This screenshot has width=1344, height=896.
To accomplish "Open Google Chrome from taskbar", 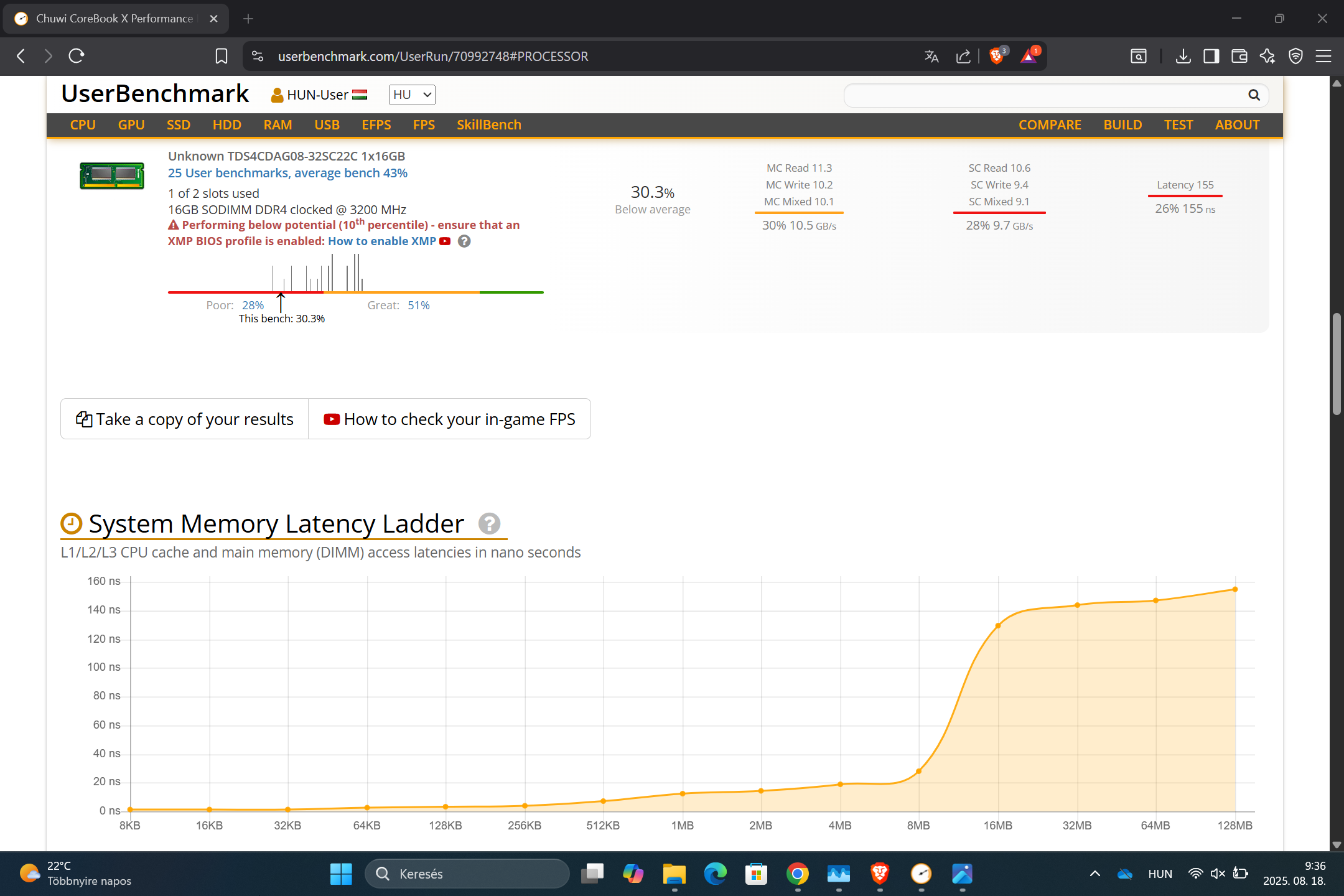I will tap(797, 874).
